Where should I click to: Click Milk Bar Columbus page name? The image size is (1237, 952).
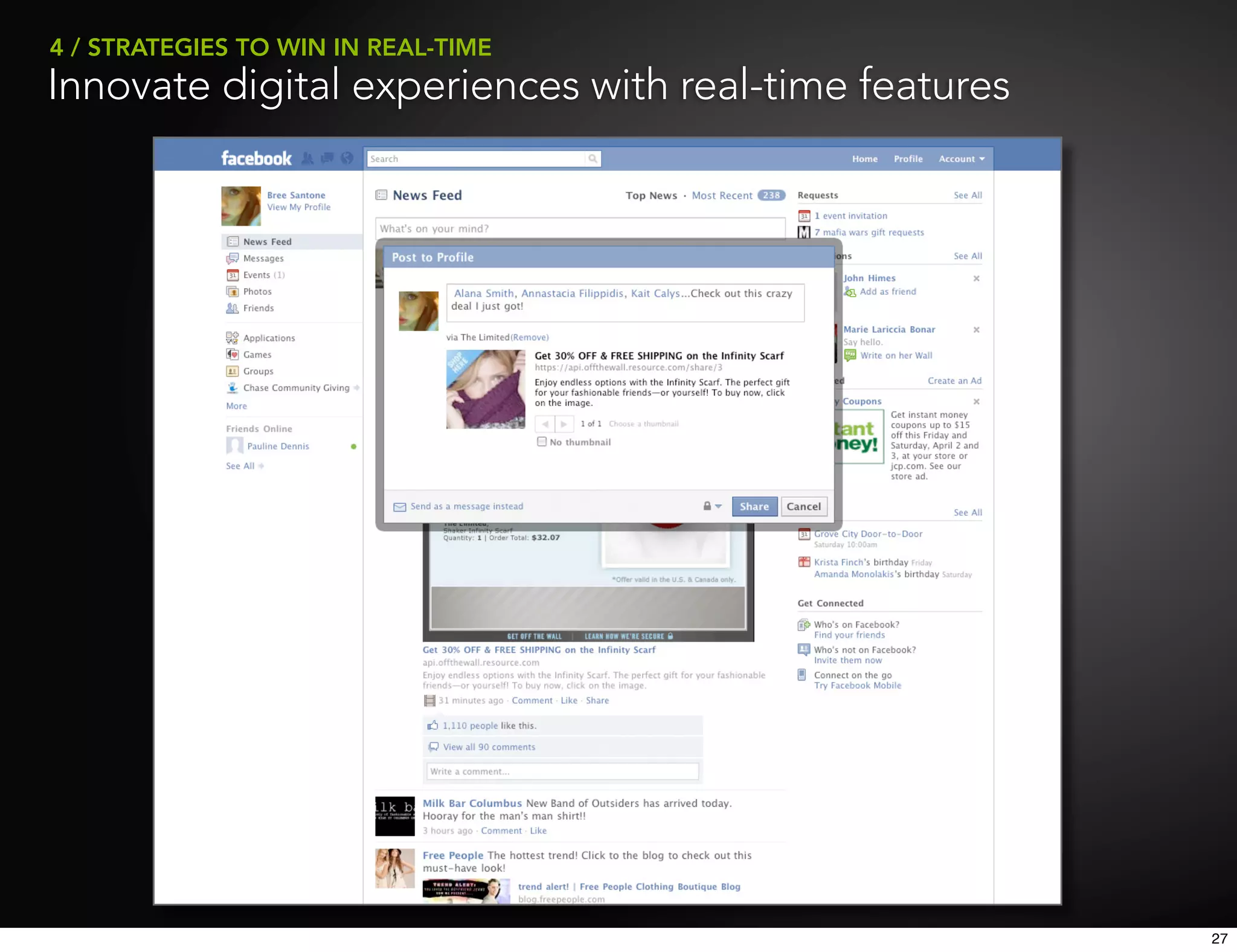(x=472, y=803)
